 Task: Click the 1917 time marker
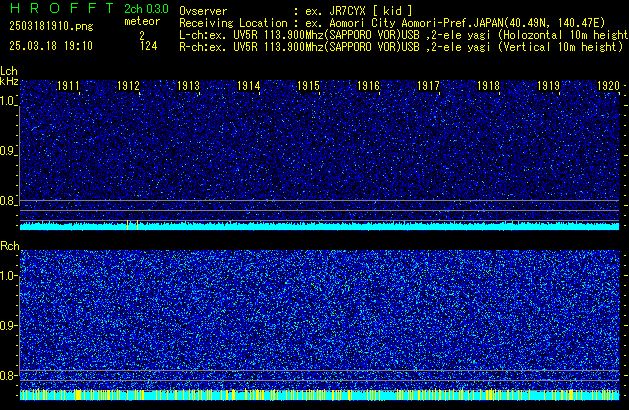428,86
